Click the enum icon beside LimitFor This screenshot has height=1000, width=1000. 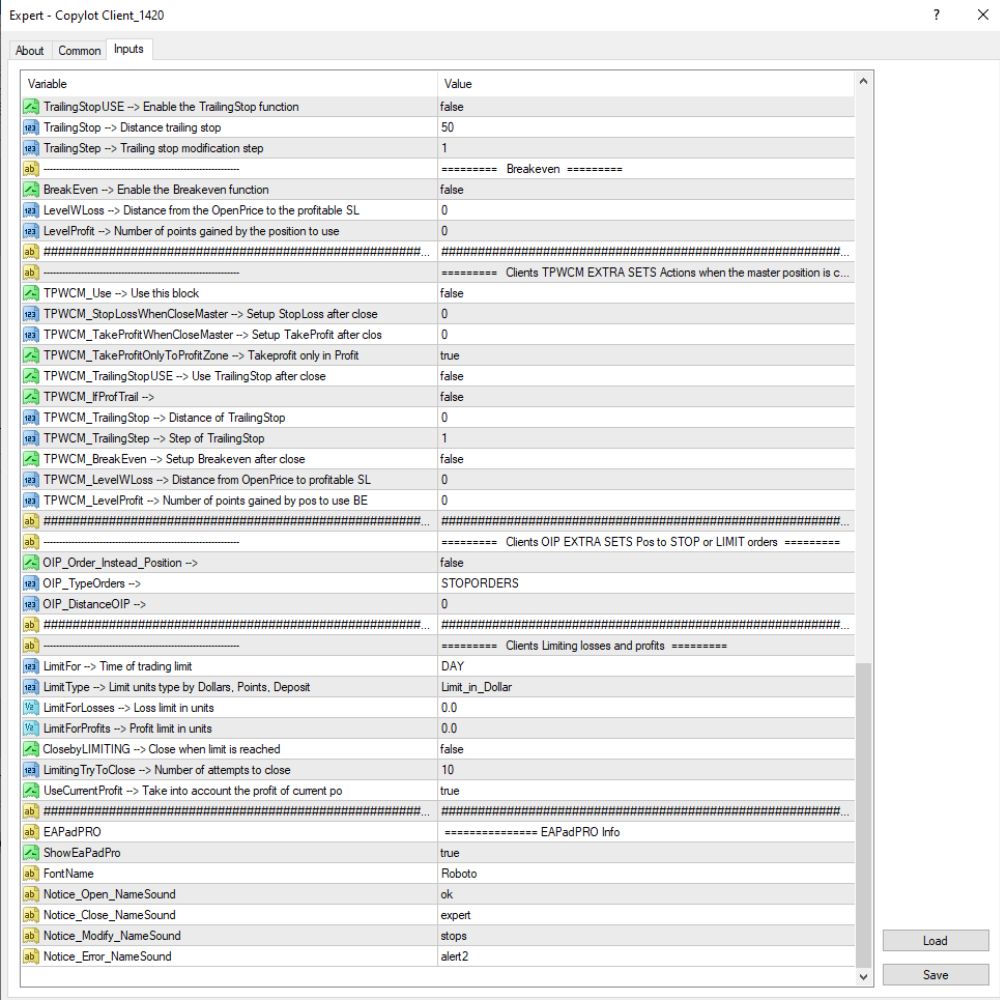(x=31, y=666)
